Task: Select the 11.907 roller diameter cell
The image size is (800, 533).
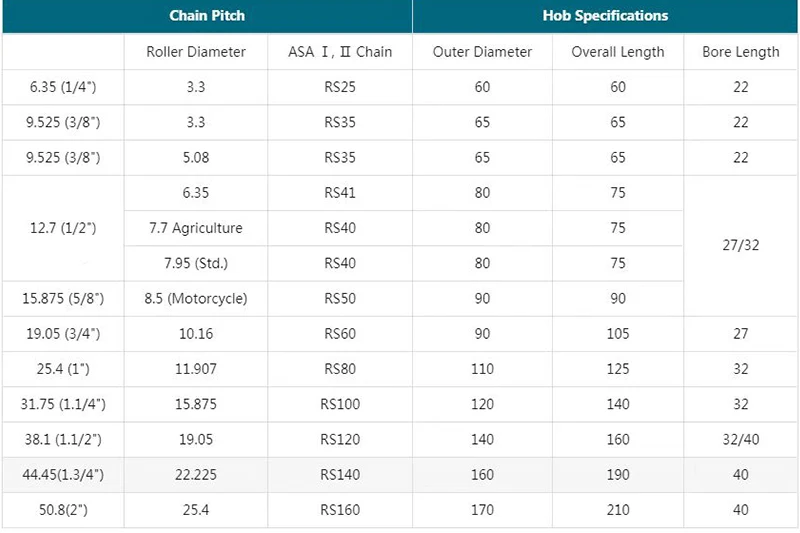Action: (196, 369)
